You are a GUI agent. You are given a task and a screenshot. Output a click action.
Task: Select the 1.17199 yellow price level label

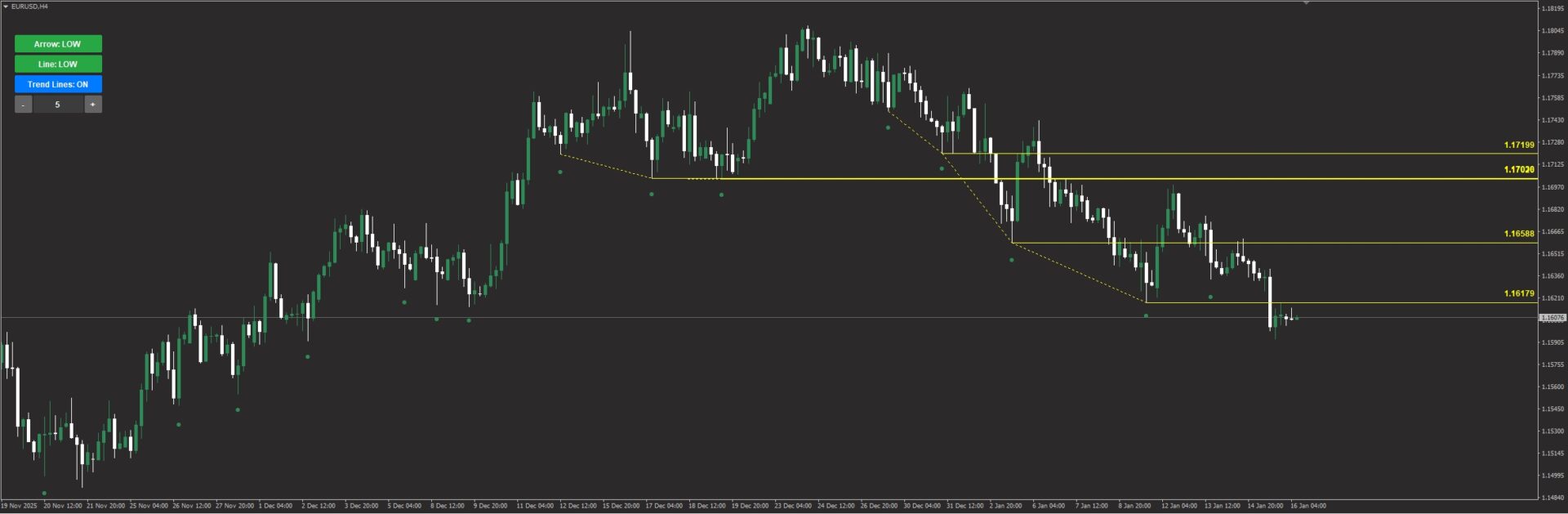(1518, 145)
